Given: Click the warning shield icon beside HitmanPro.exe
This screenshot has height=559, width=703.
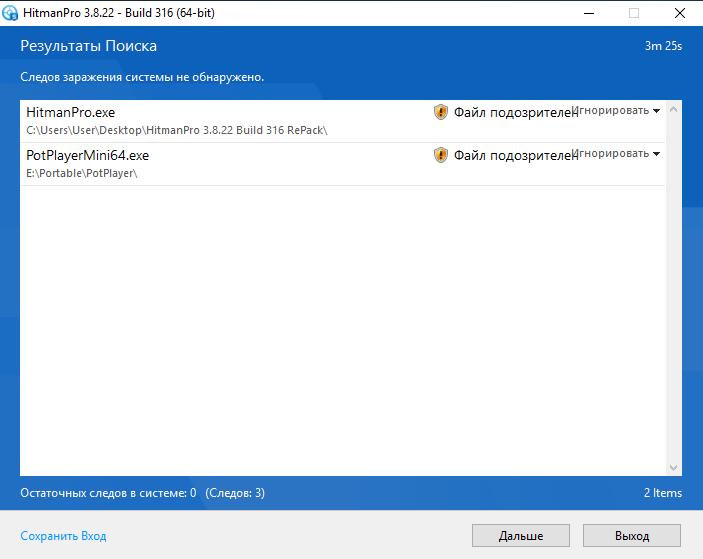Looking at the screenshot, I should pos(441,112).
